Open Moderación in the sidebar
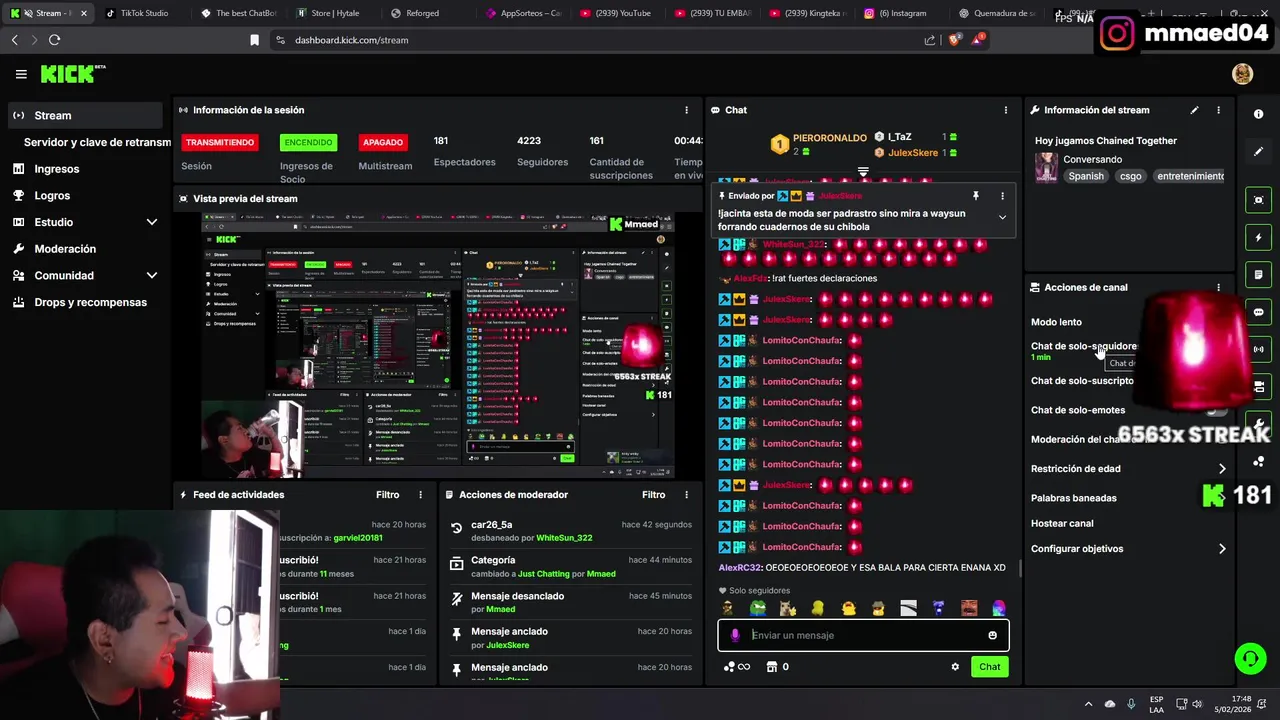 coord(65,249)
